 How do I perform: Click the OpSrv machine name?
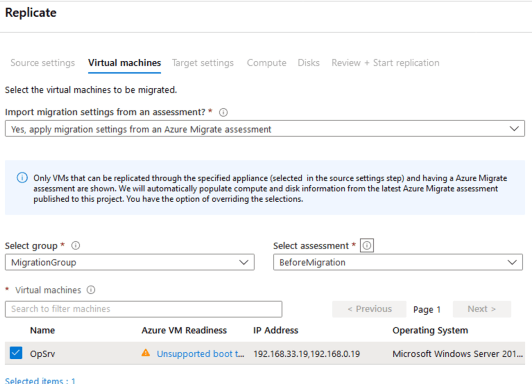click(x=42, y=354)
